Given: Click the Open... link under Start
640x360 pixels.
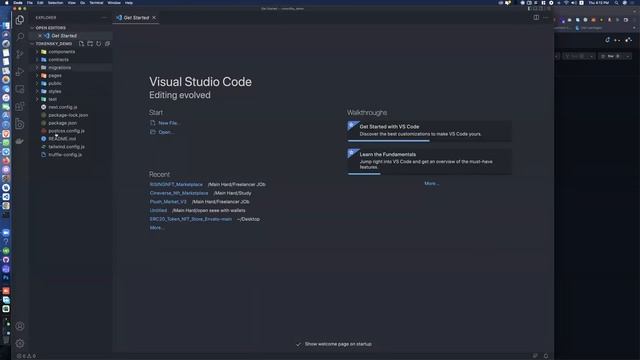Looking at the screenshot, I should pyautogui.click(x=166, y=132).
